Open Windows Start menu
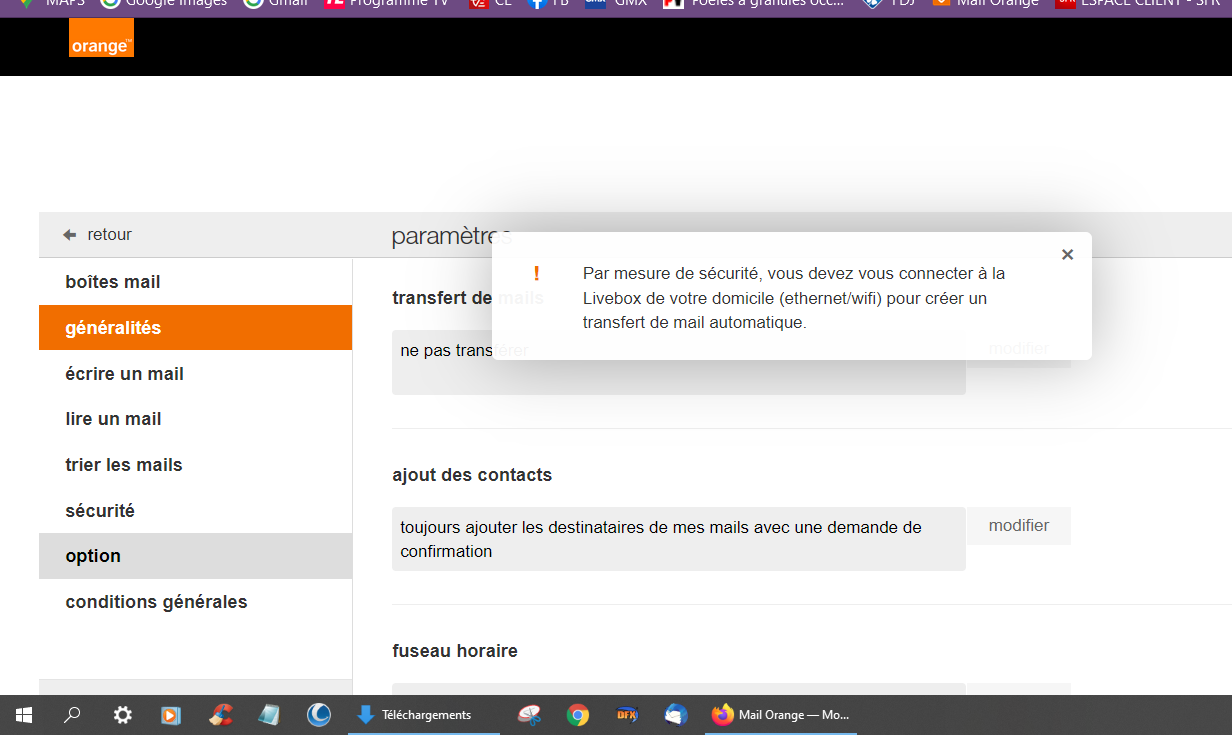This screenshot has height=735, width=1232. pyautogui.click(x=24, y=715)
